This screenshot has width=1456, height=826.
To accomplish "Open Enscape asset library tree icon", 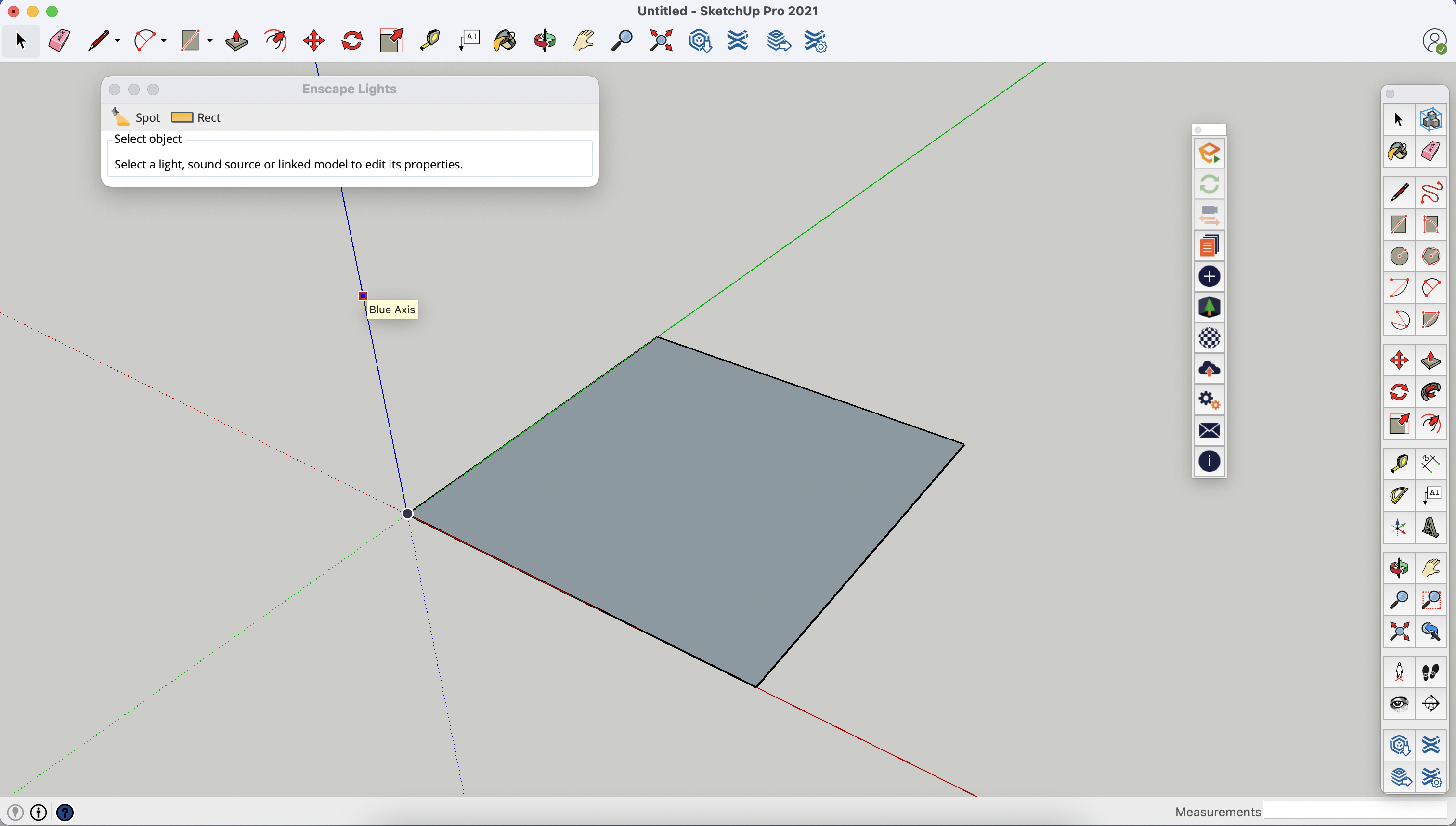I will [1209, 308].
